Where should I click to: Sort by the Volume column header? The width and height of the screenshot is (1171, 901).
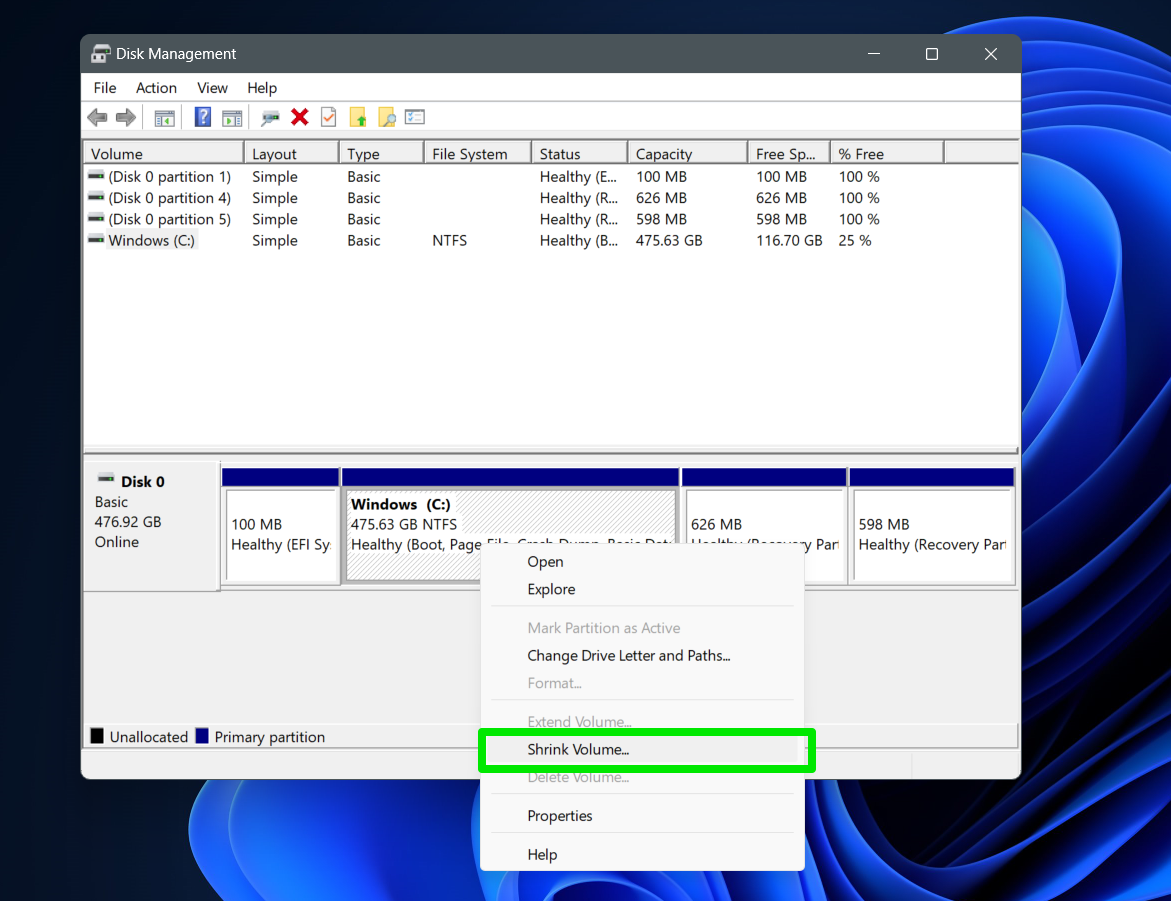pyautogui.click(x=164, y=154)
